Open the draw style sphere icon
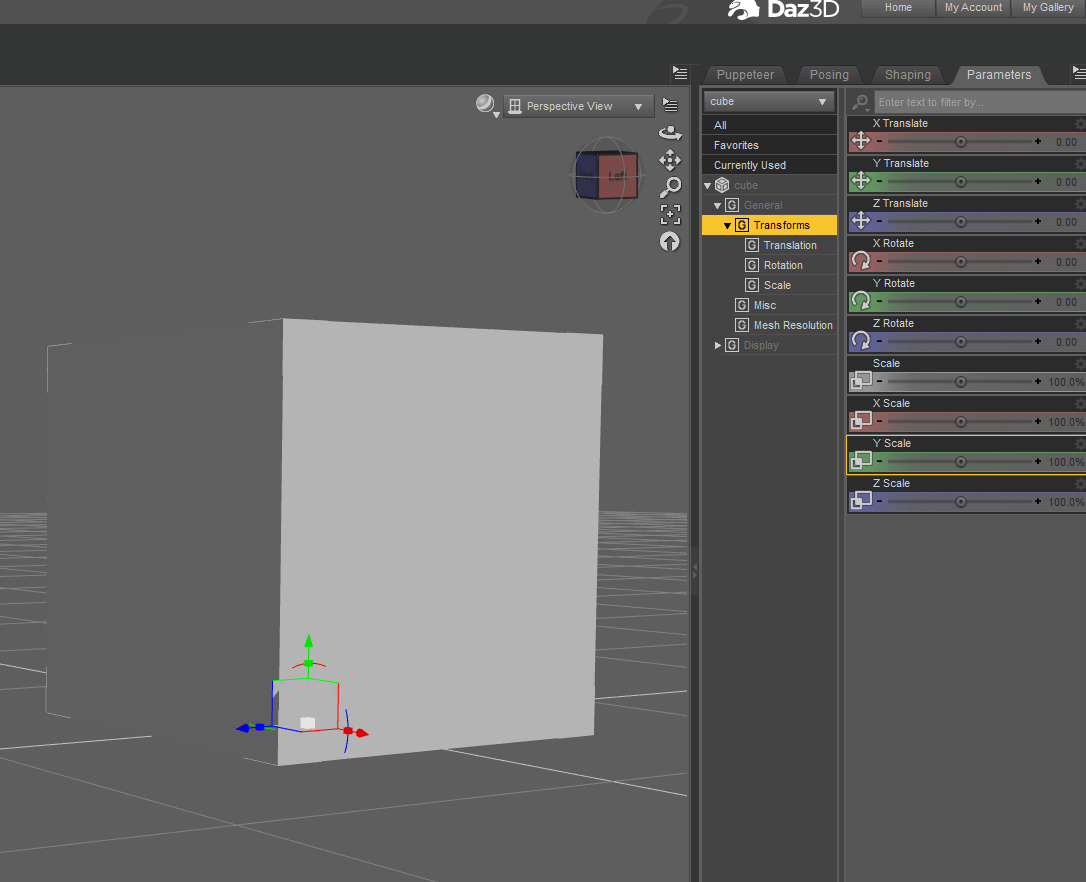The image size is (1086, 882). coord(486,105)
